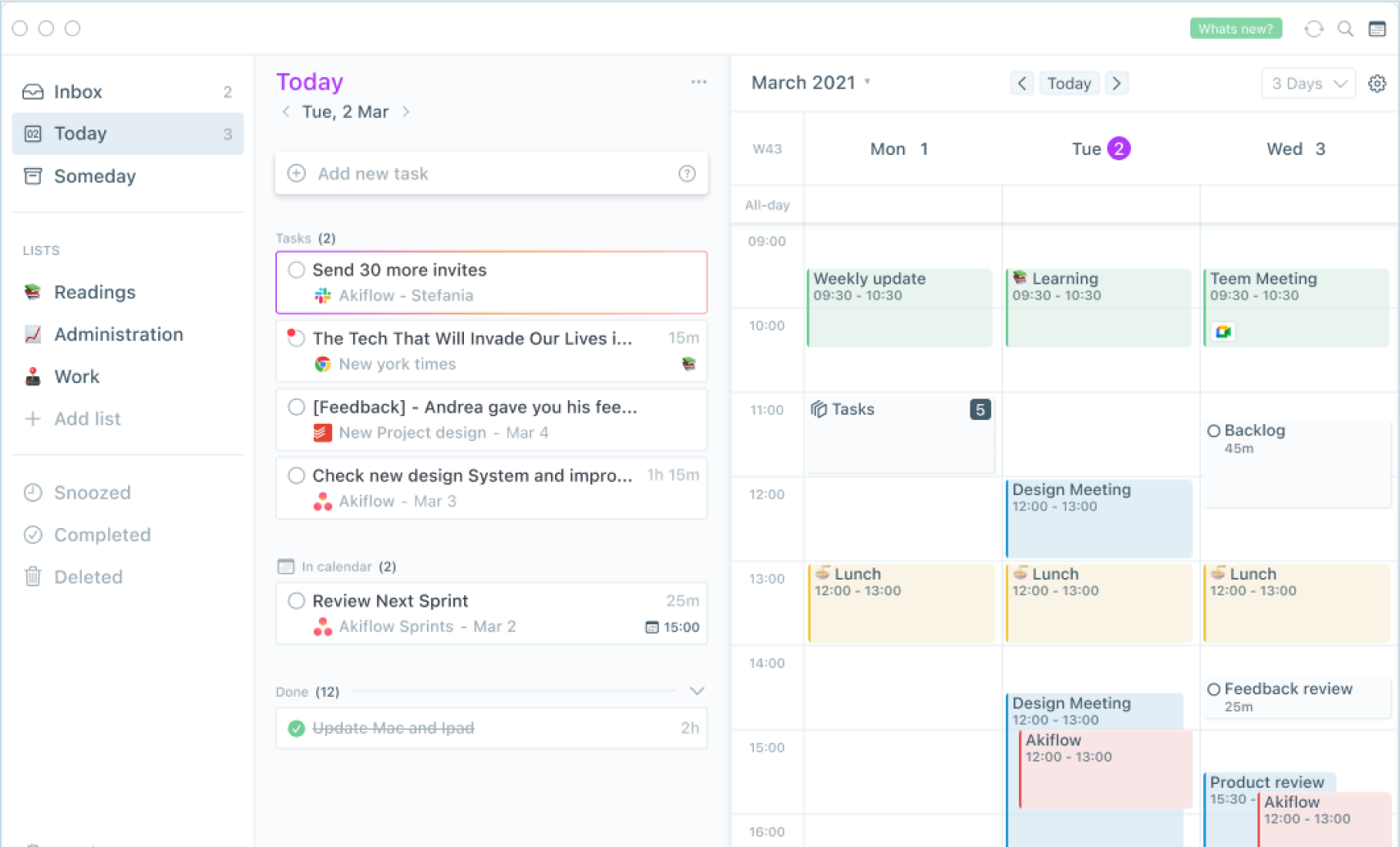
Task: Click the Whats new? button
Action: pyautogui.click(x=1235, y=29)
